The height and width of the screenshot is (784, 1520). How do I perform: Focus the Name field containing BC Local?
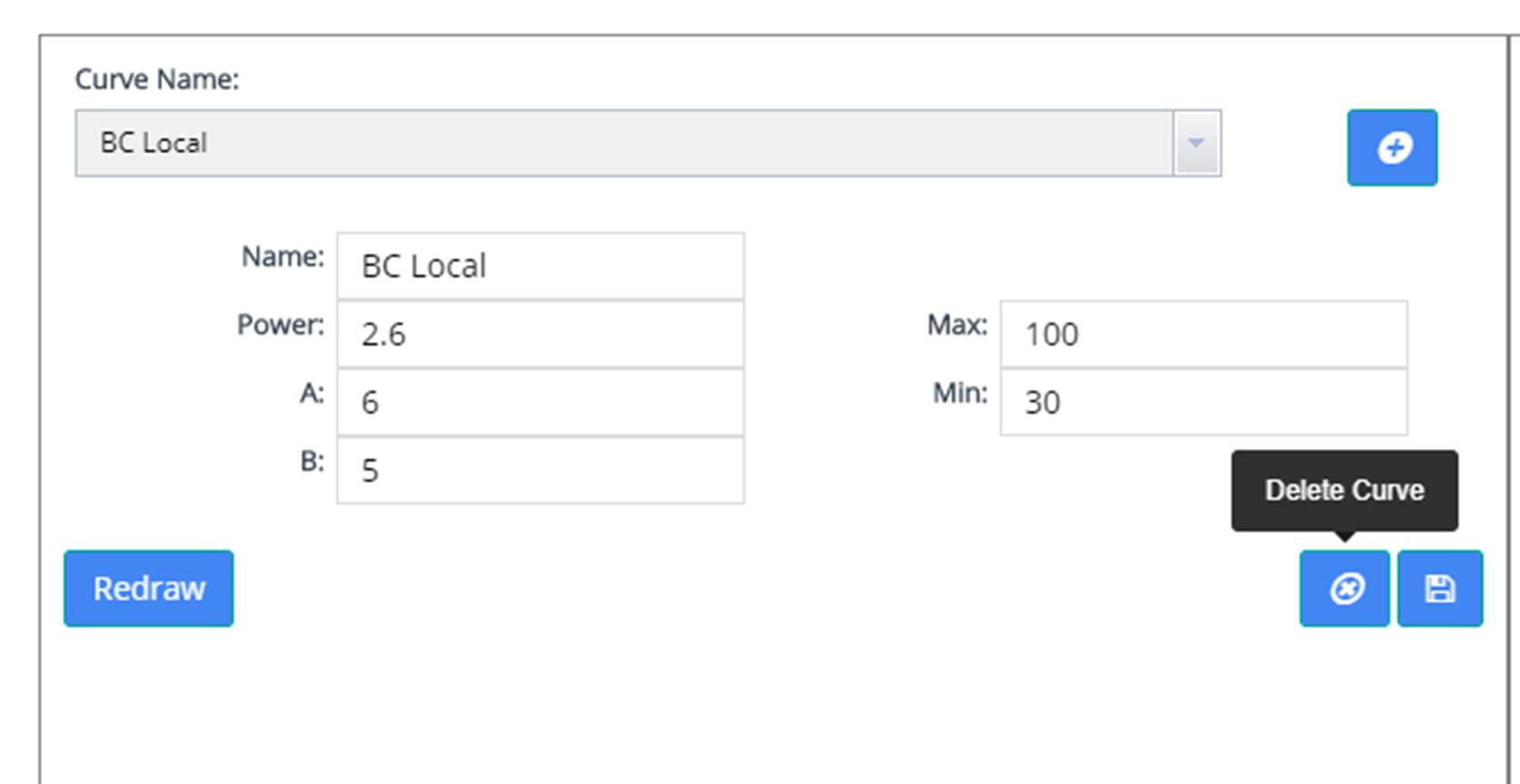point(541,266)
